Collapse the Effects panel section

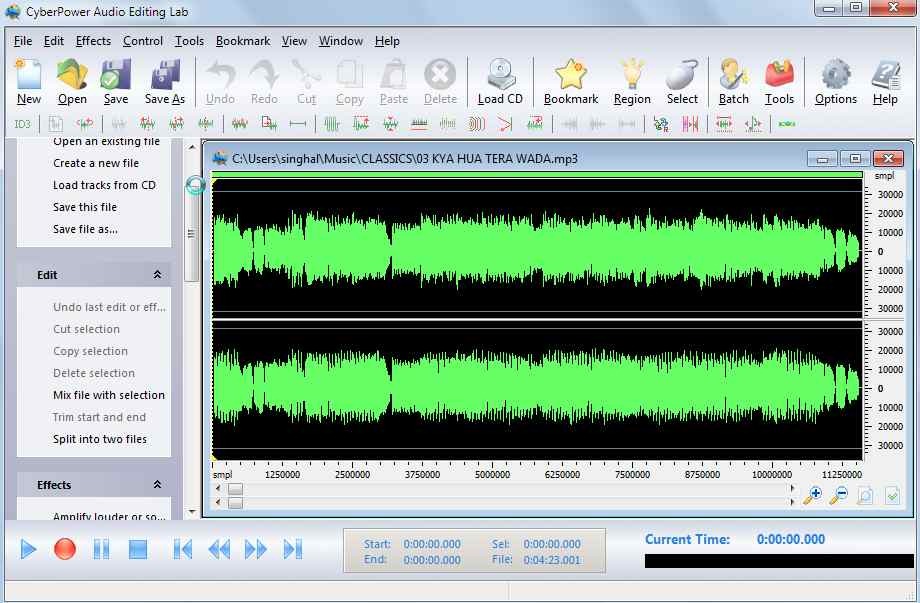click(157, 485)
